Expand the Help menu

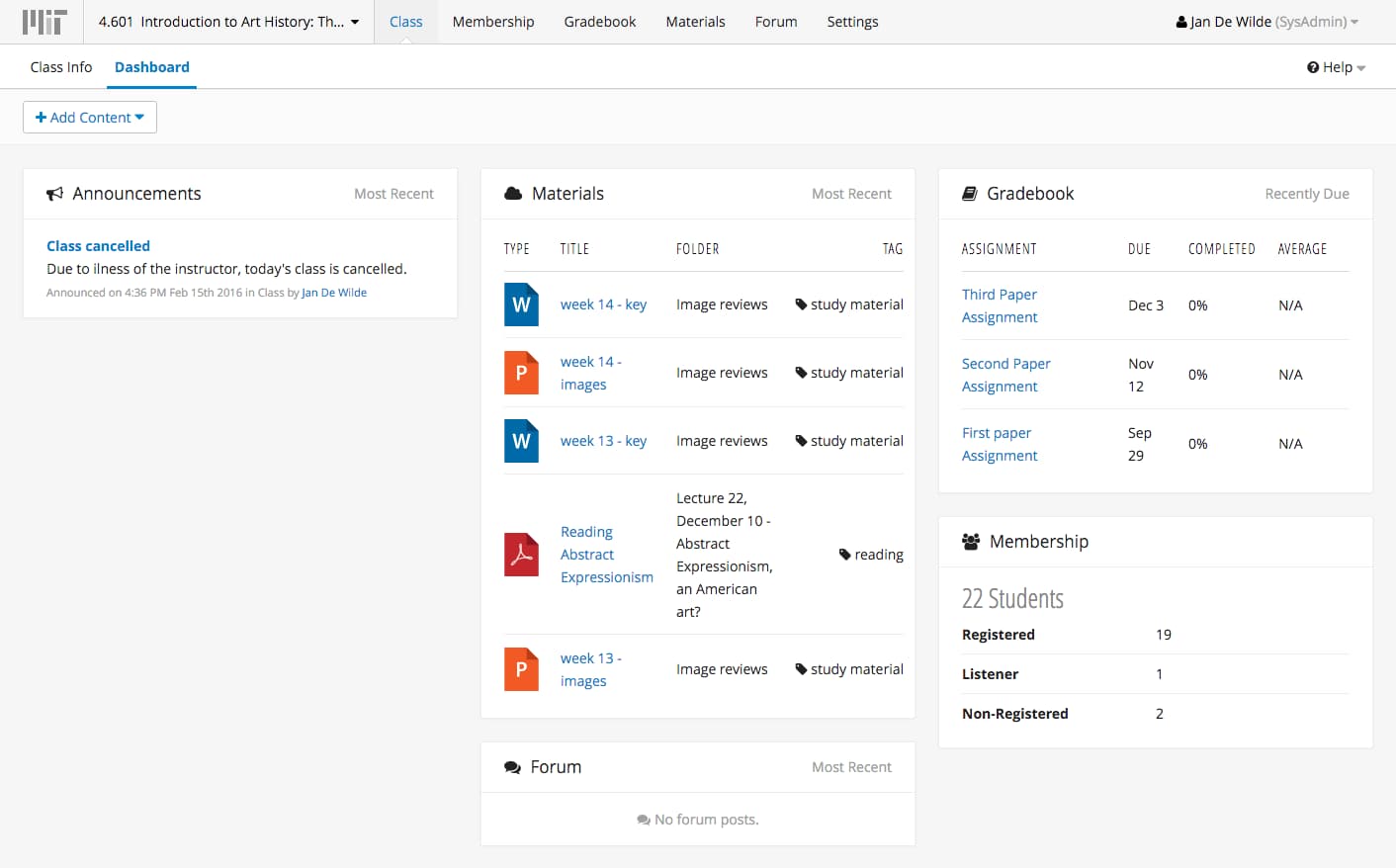click(x=1336, y=67)
